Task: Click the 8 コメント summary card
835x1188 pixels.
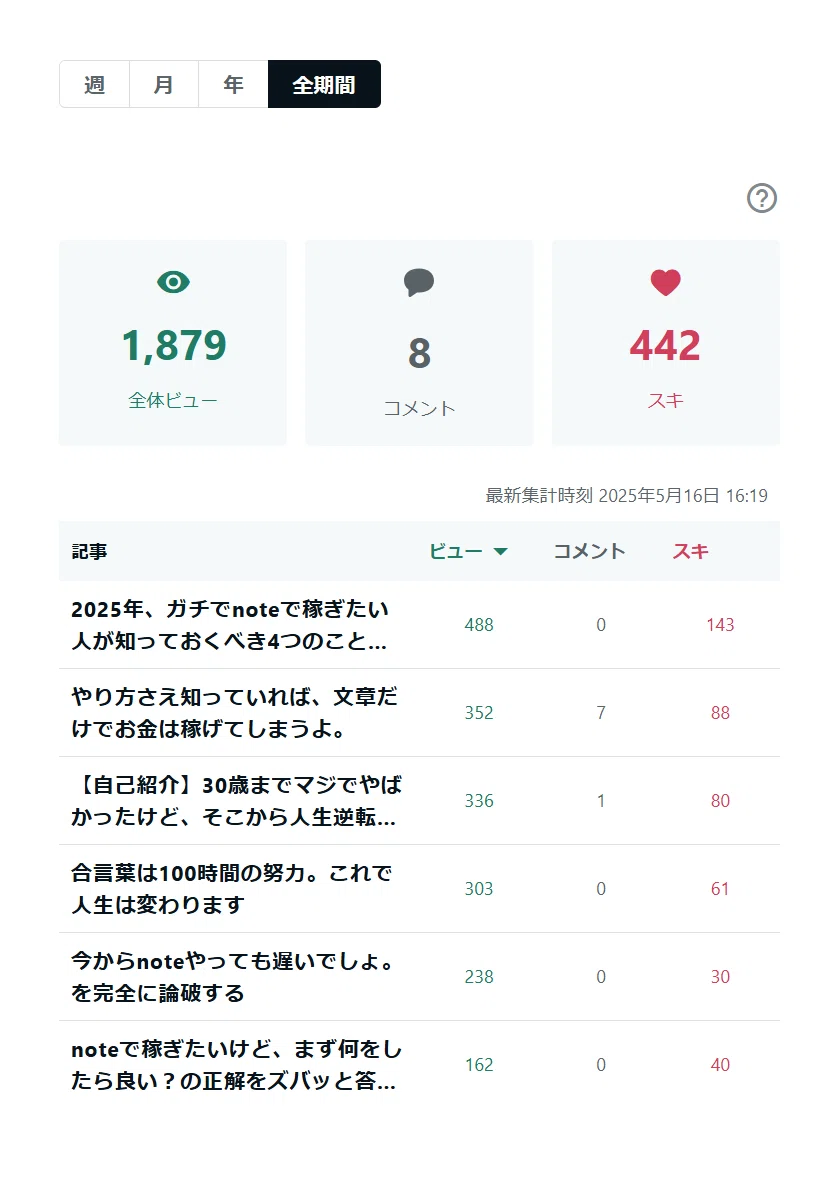Action: [x=419, y=343]
